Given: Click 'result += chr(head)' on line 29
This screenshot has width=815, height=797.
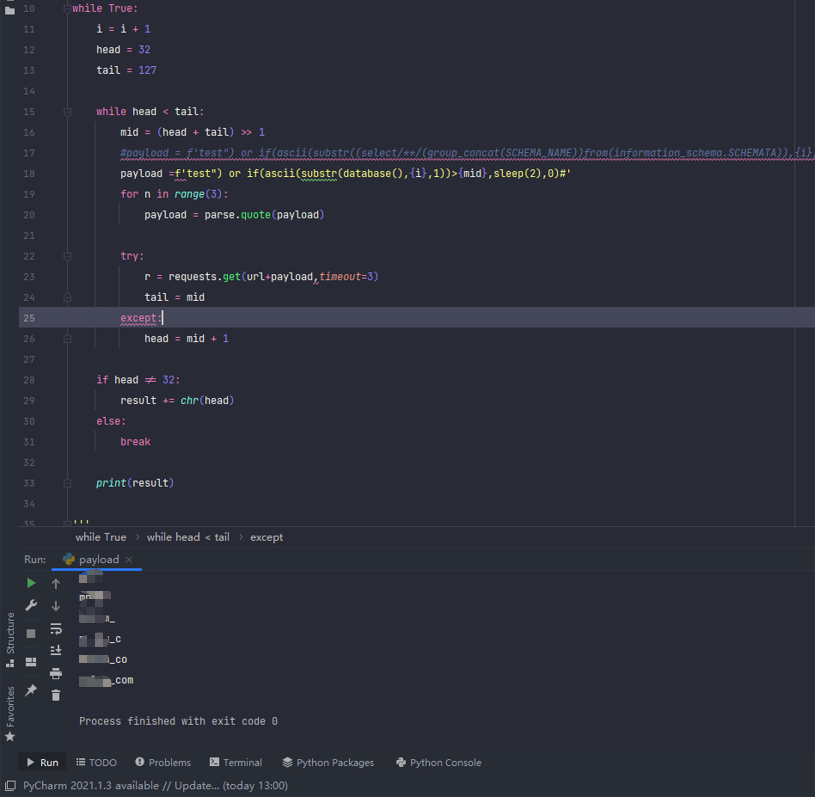Looking at the screenshot, I should (x=177, y=400).
